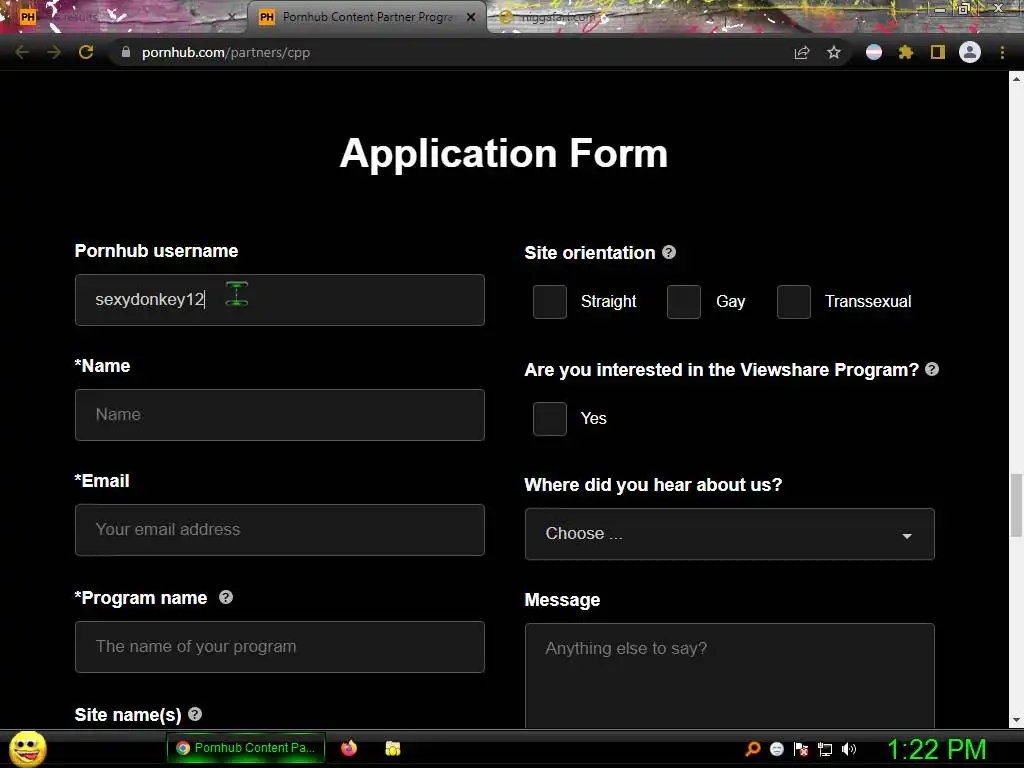Open the smiley face Start button

point(27,748)
